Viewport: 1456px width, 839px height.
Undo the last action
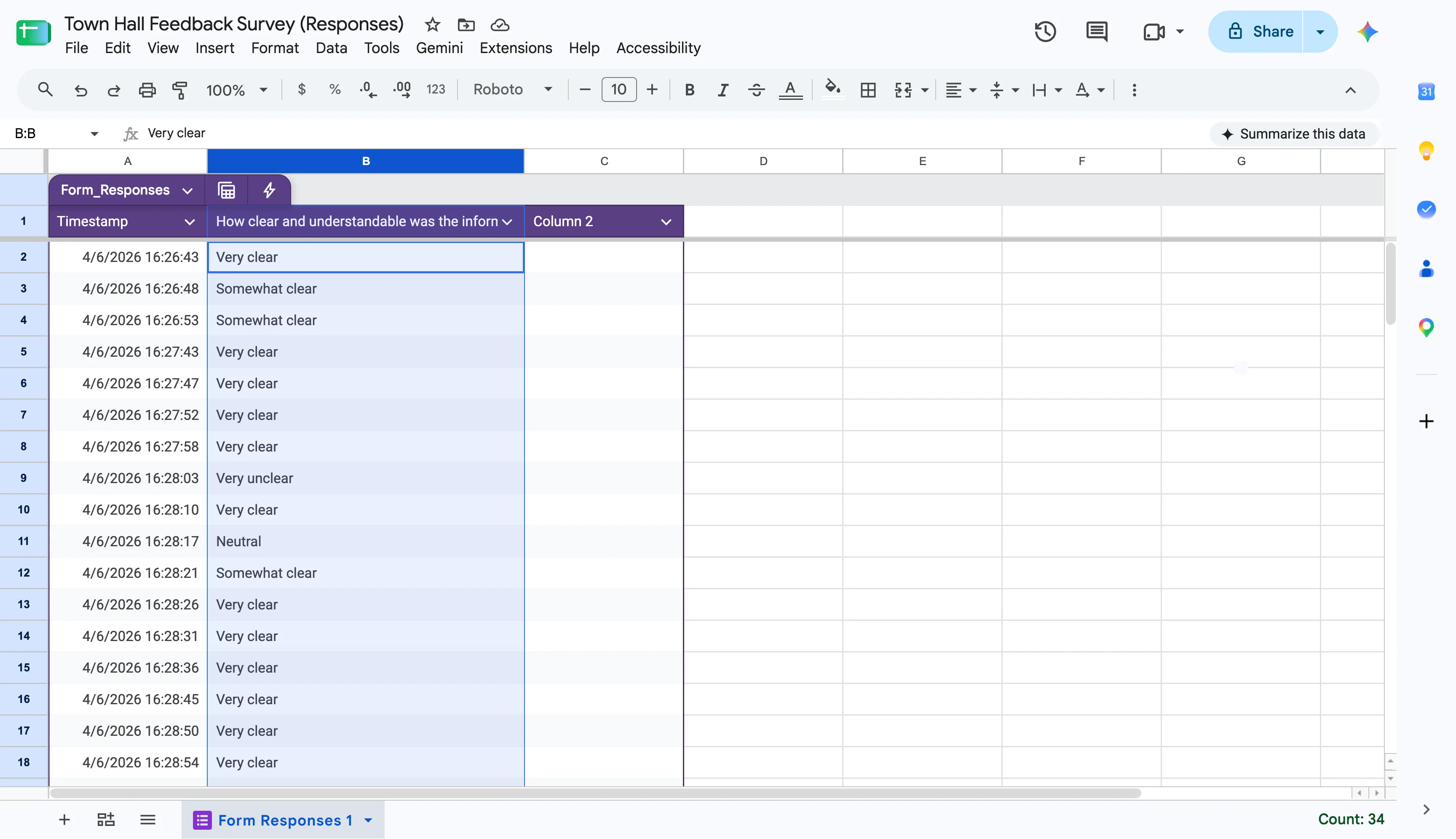click(x=81, y=90)
